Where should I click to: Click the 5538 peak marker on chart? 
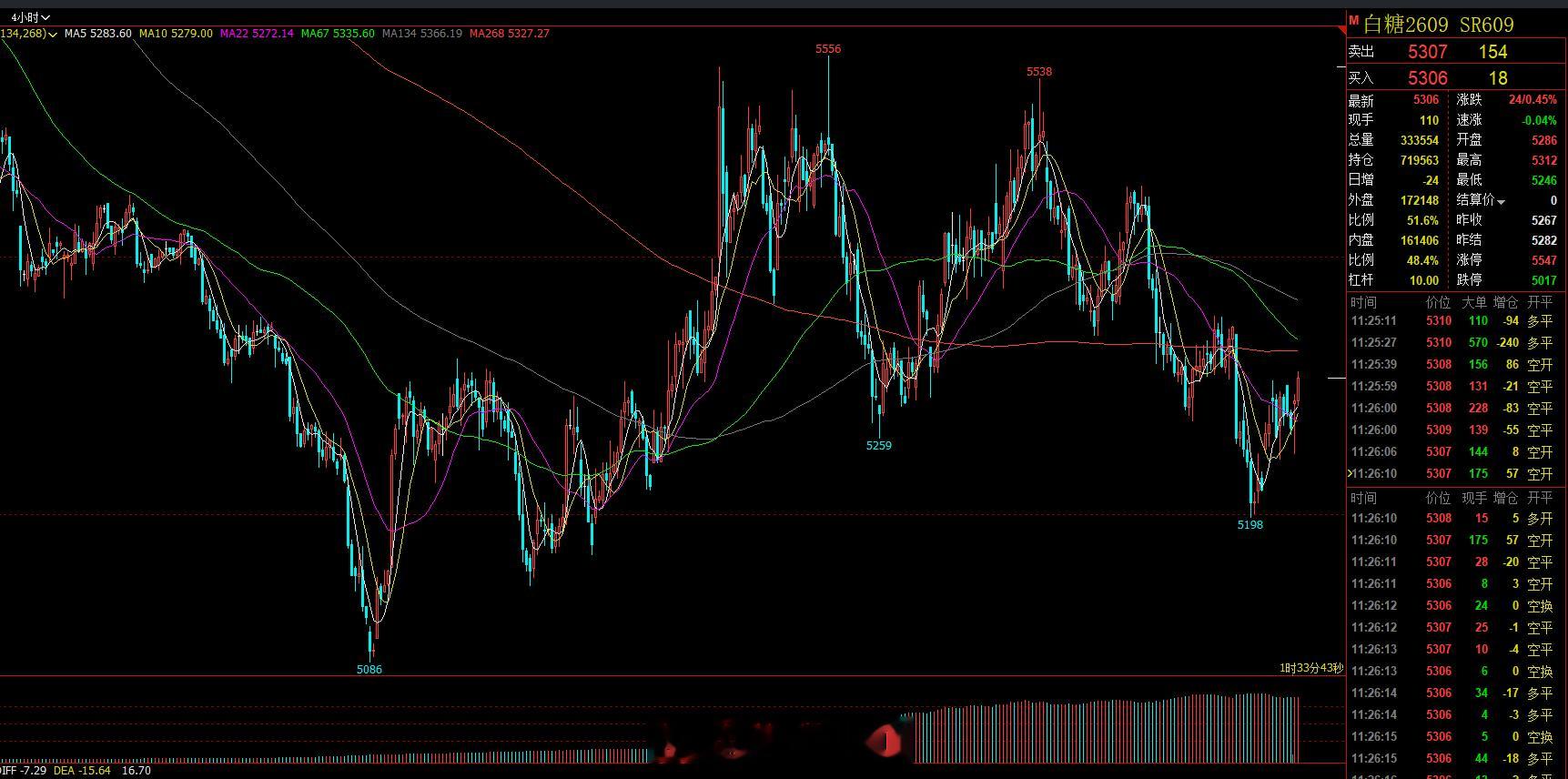pos(1039,71)
